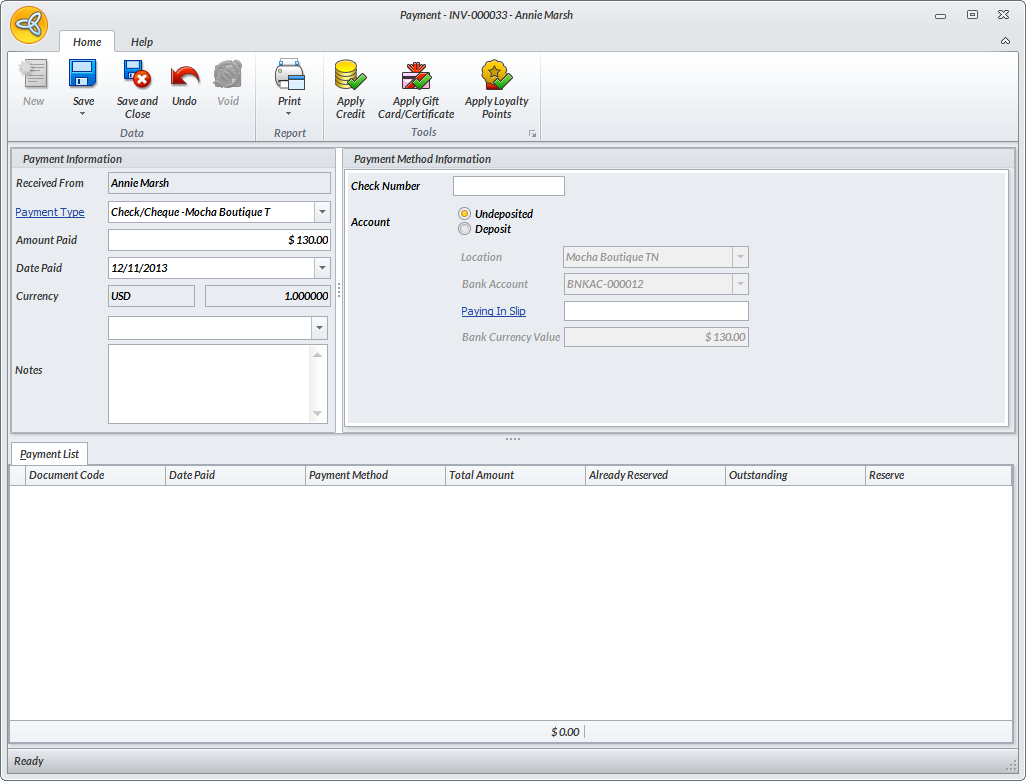This screenshot has width=1026, height=781.
Task: Click the Save icon in the ribbon
Action: click(x=83, y=76)
